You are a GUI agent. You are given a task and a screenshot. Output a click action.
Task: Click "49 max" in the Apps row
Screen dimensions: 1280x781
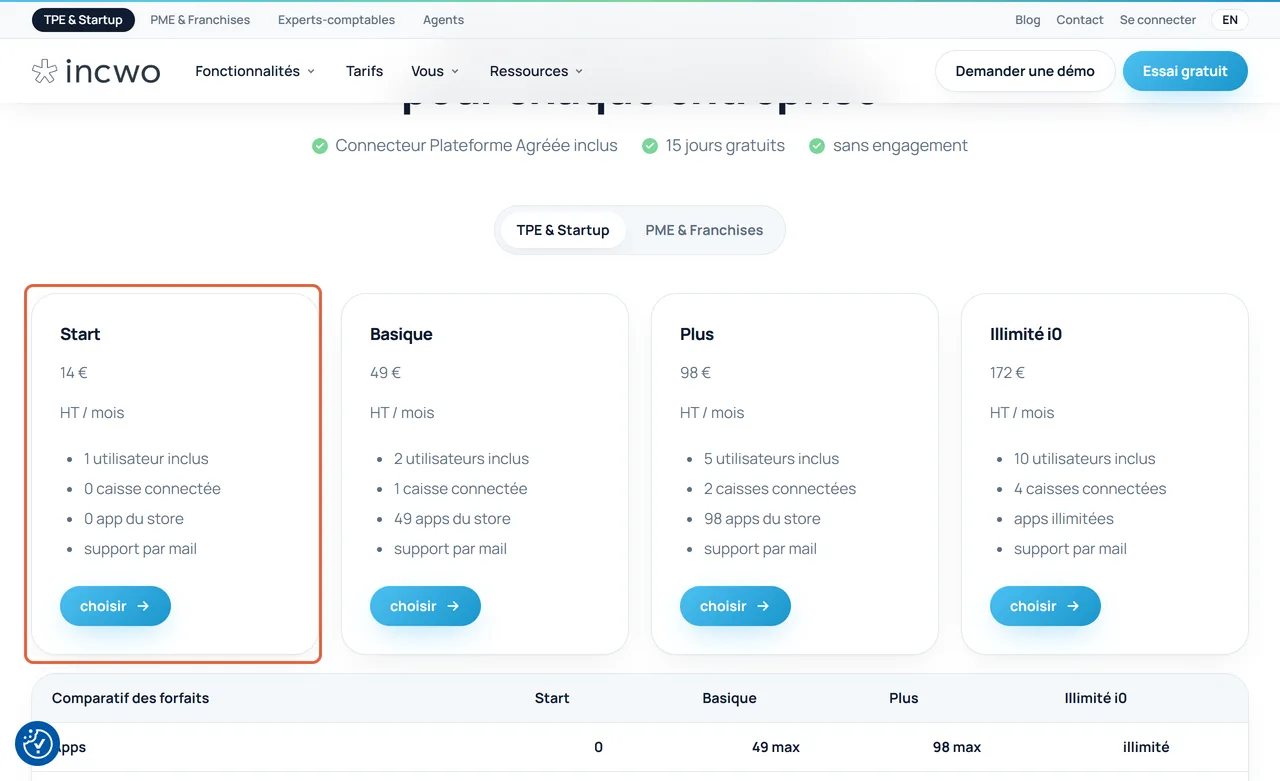tap(776, 747)
